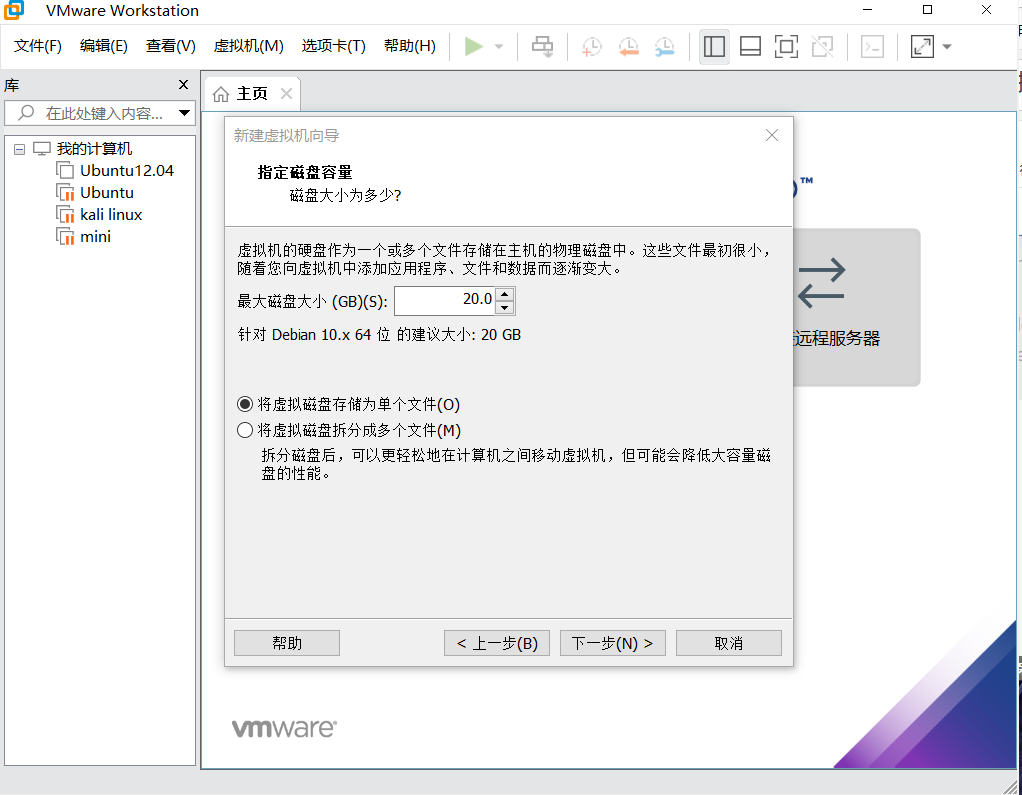Open the 编辑(E) menu
Viewport: 1022px width, 795px height.
(104, 46)
